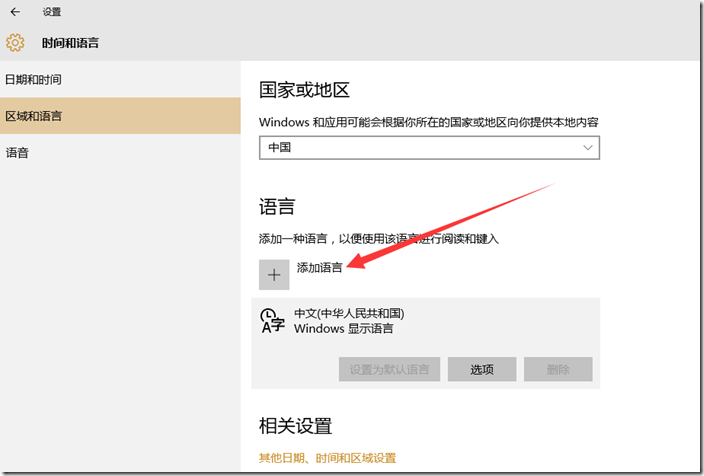Click the 选项 button

point(482,369)
